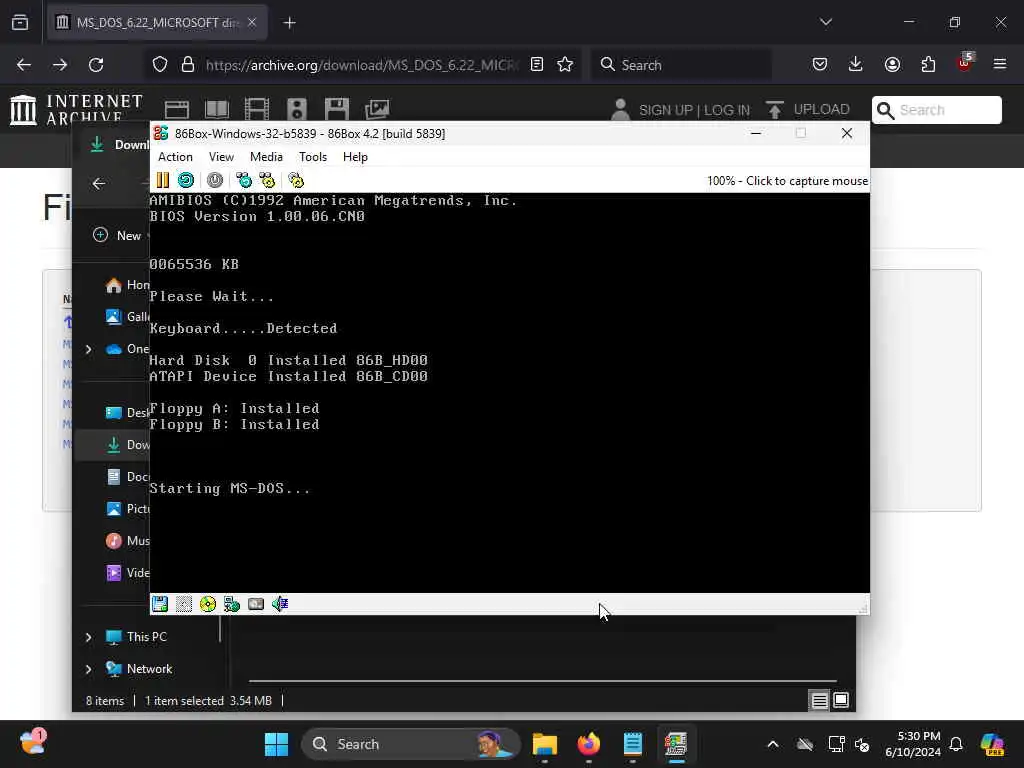The image size is (1024, 768).
Task: Click the taskbar Search box
Action: [x=410, y=744]
